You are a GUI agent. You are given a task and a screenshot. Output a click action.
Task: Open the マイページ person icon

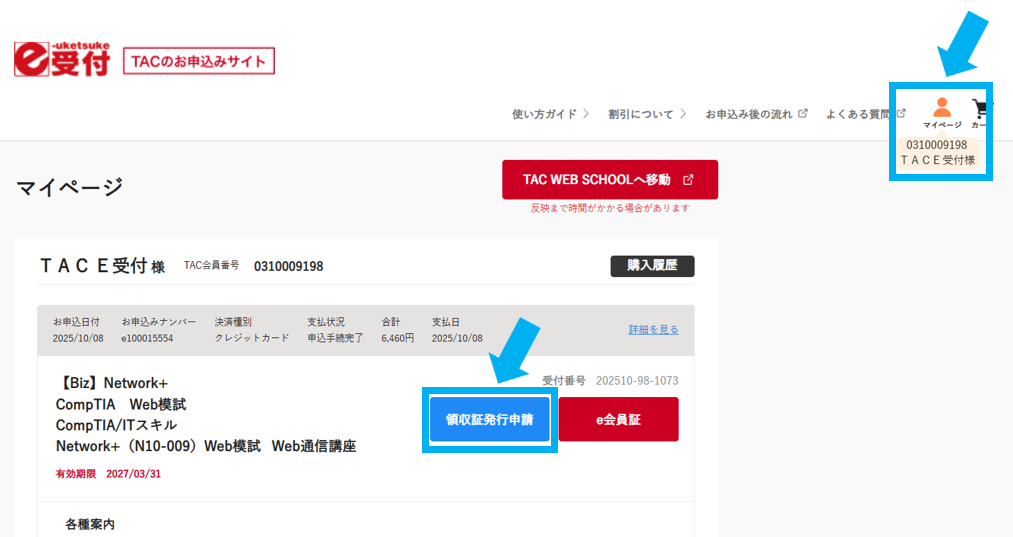click(x=941, y=108)
